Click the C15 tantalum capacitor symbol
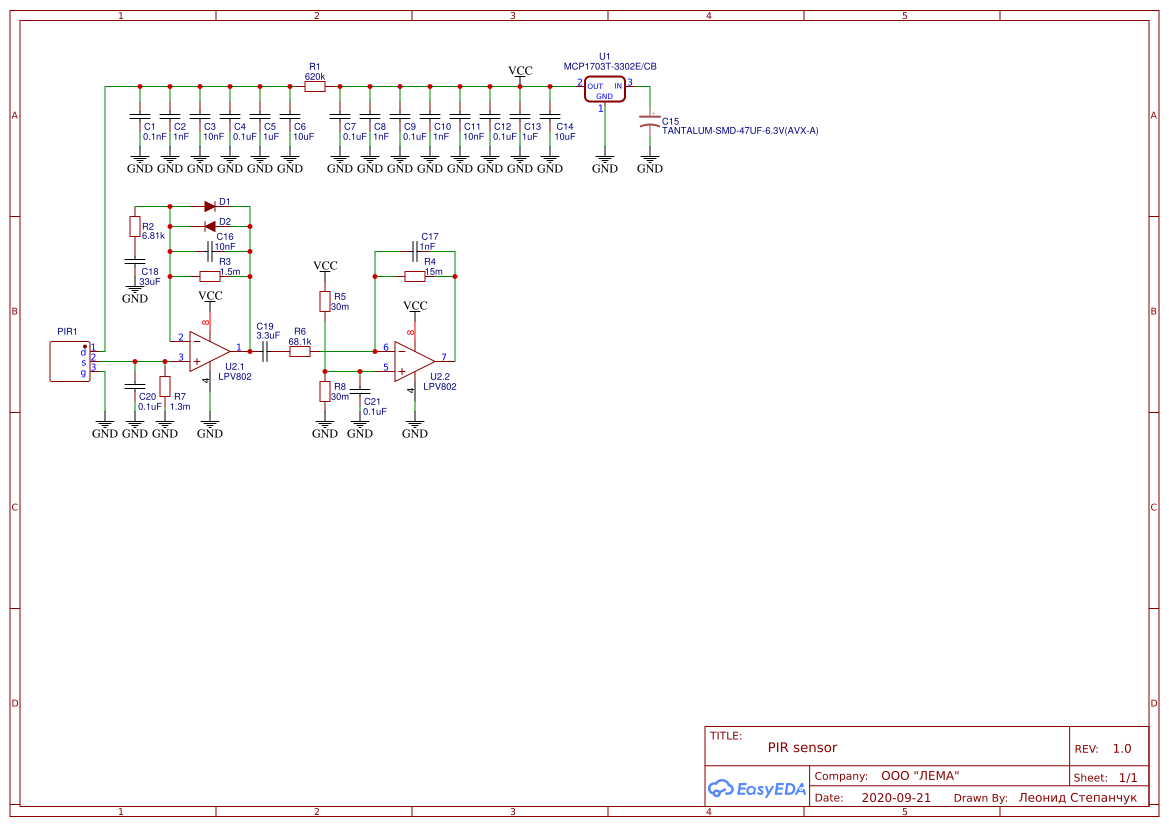This screenshot has width=1169, height=827. coord(649,123)
